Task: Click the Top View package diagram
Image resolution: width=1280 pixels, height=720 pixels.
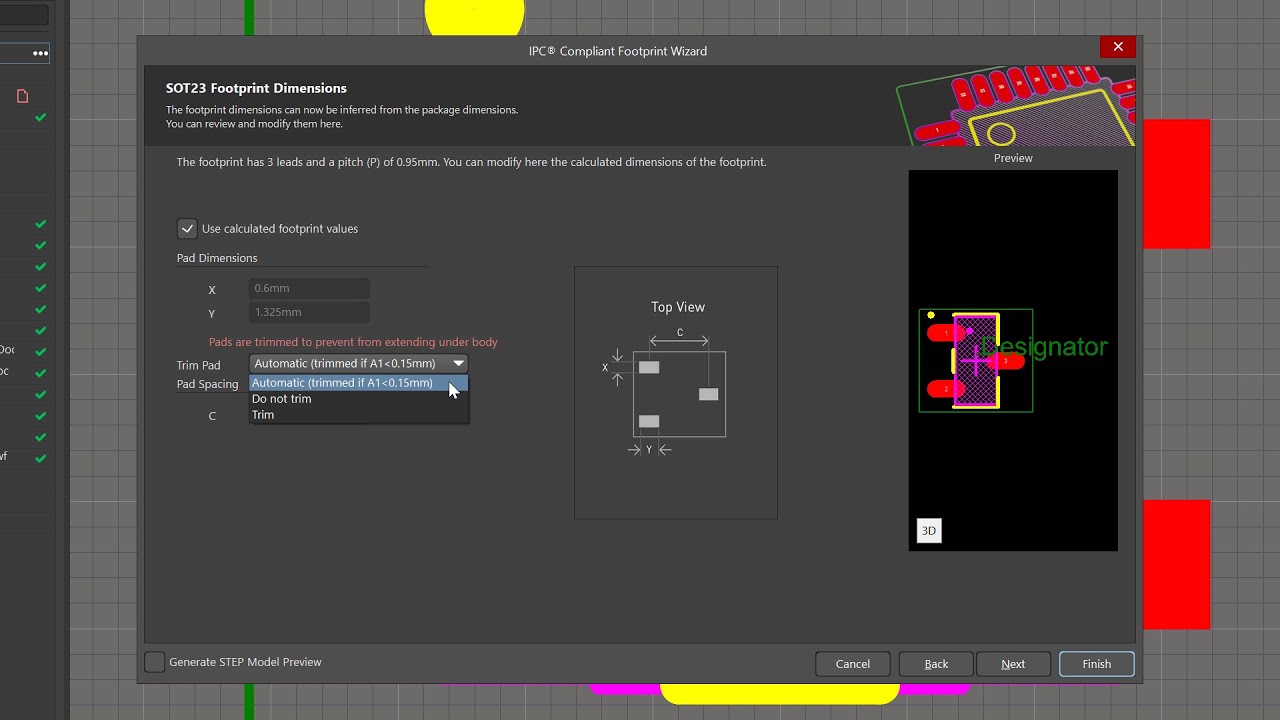Action: tap(676, 393)
